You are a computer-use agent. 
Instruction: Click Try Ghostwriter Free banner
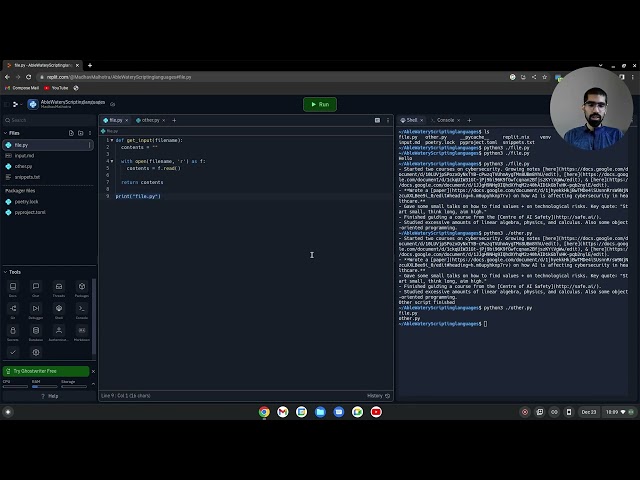click(46, 371)
